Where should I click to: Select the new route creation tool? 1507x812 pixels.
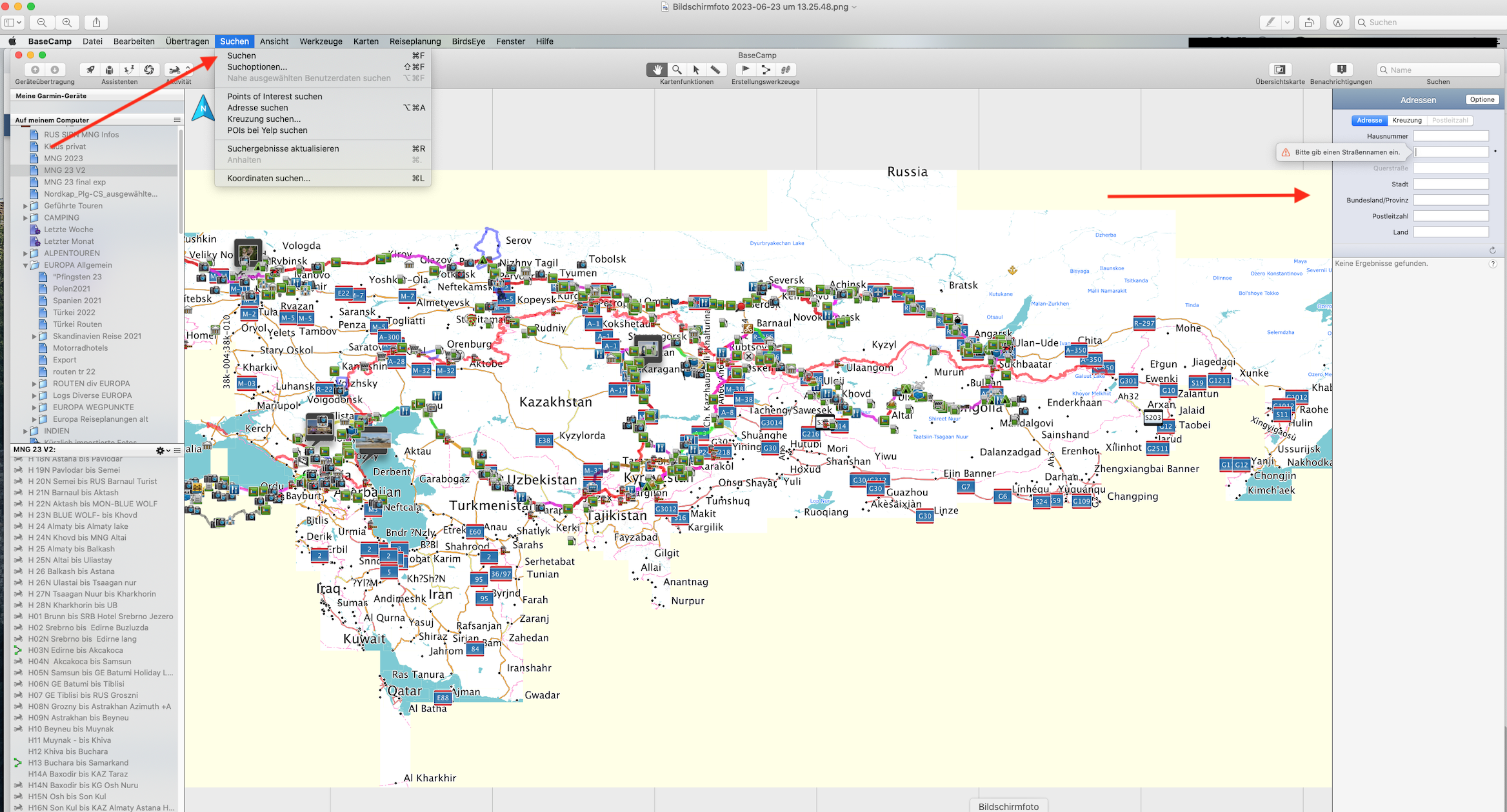[x=766, y=70]
